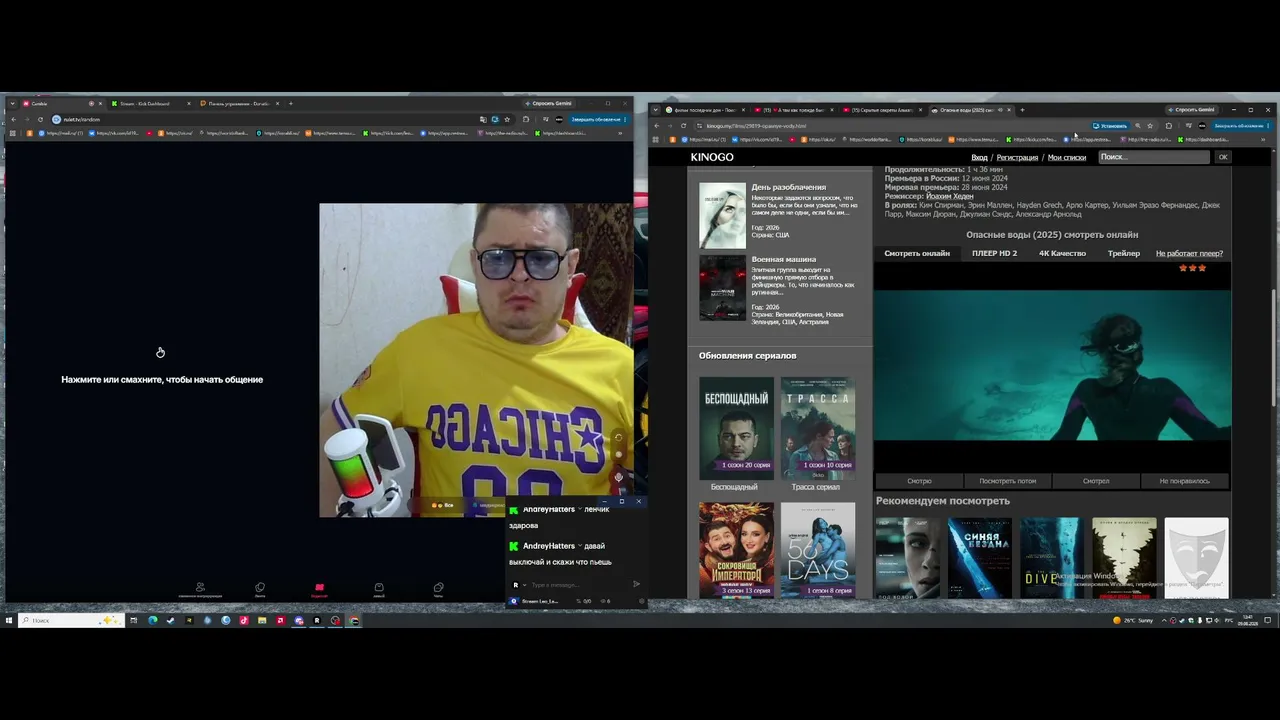Viewport: 1280px width, 720px height.
Task: Select the 'ПЛЕЕР HD 2' player tab
Action: tap(994, 253)
